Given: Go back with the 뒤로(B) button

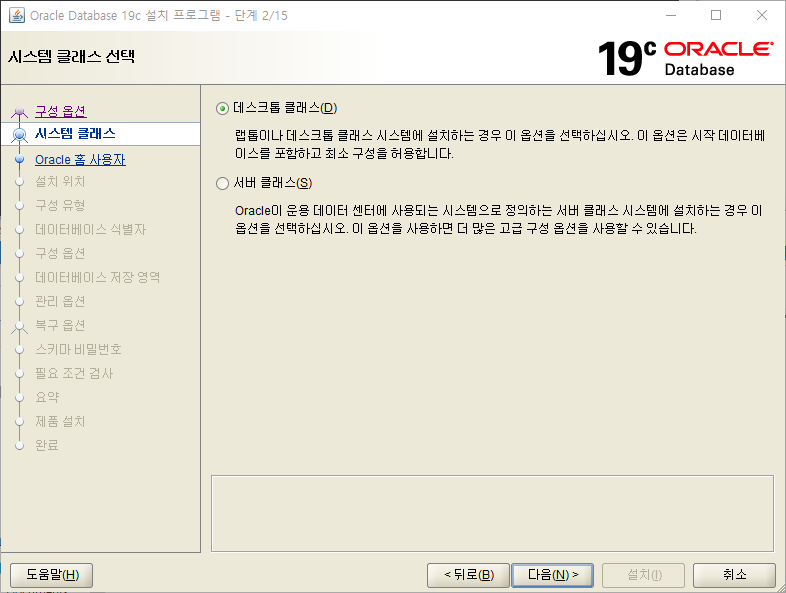Looking at the screenshot, I should 468,574.
